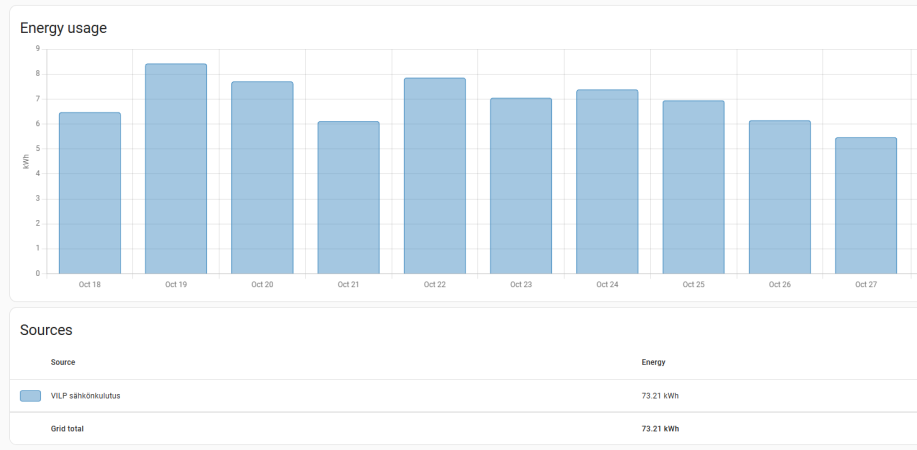Click the Oct 20 energy bar
This screenshot has height=450, width=917.
262,178
